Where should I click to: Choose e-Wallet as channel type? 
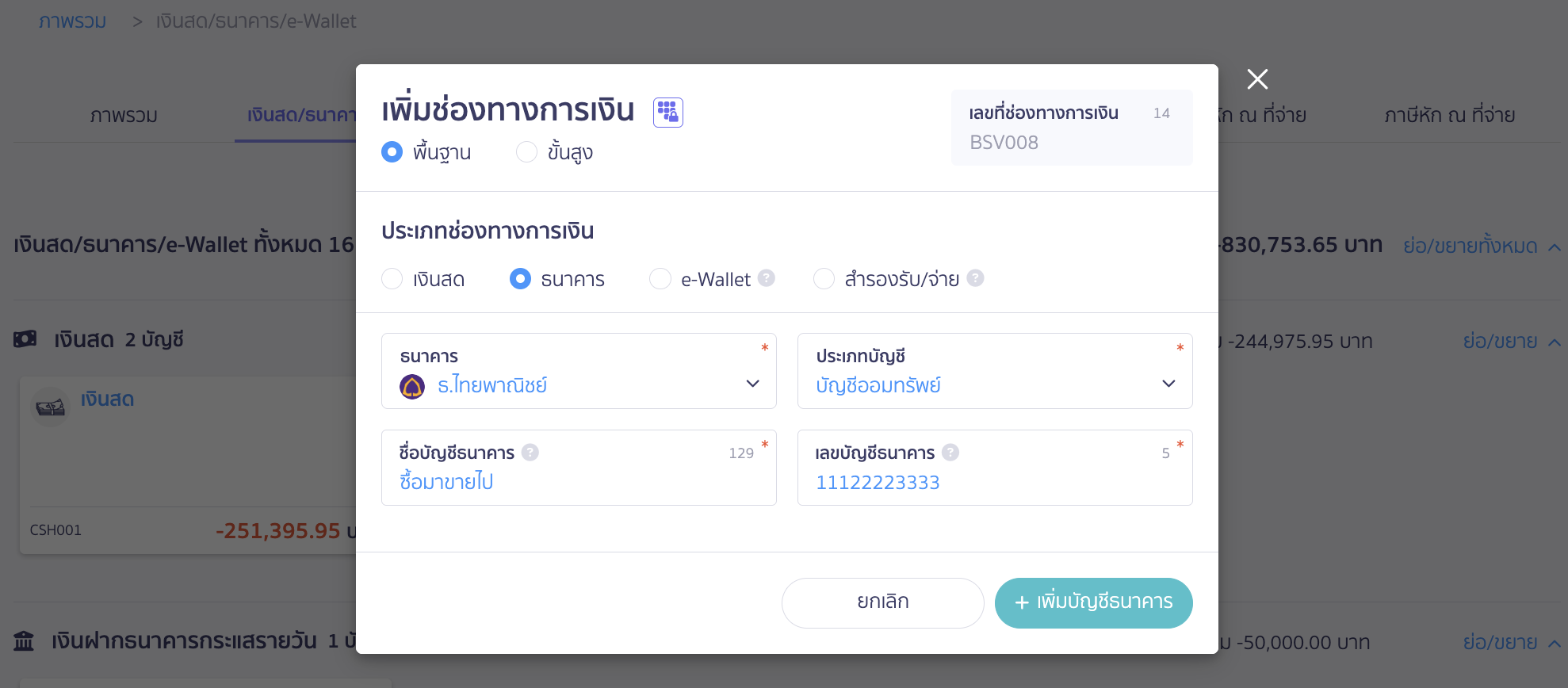click(x=660, y=279)
